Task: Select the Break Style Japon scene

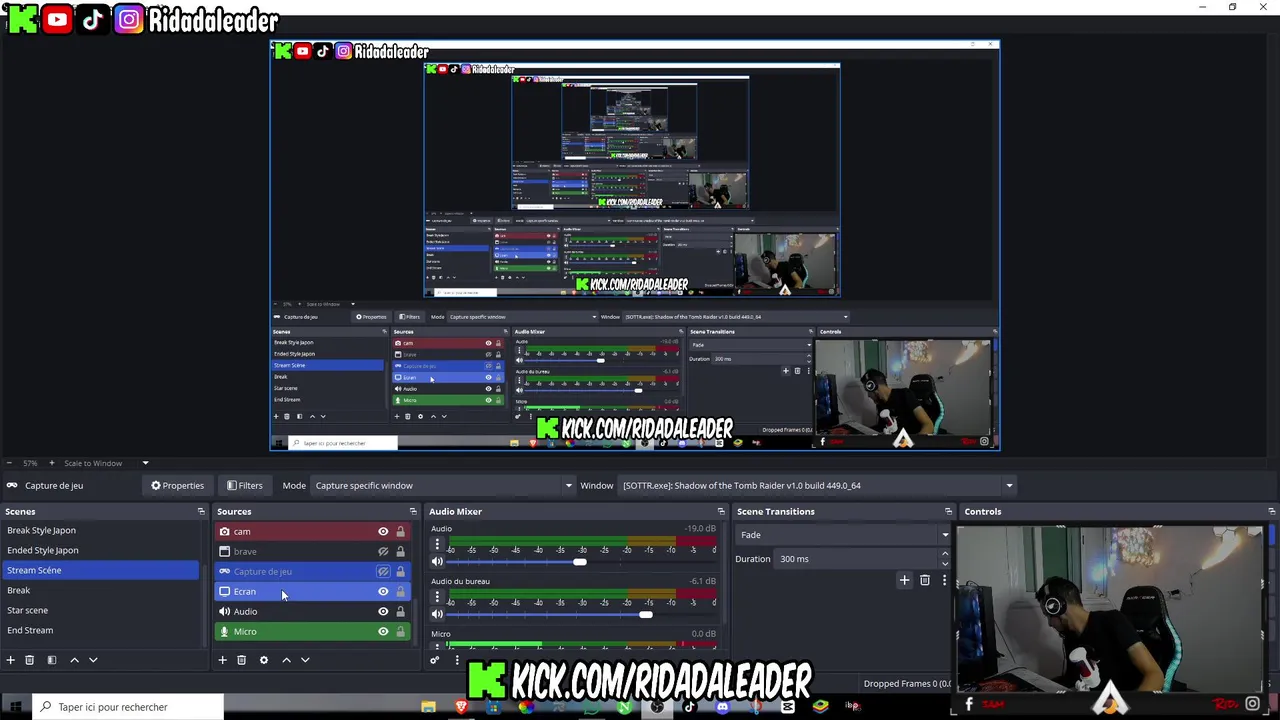Action: coord(100,530)
